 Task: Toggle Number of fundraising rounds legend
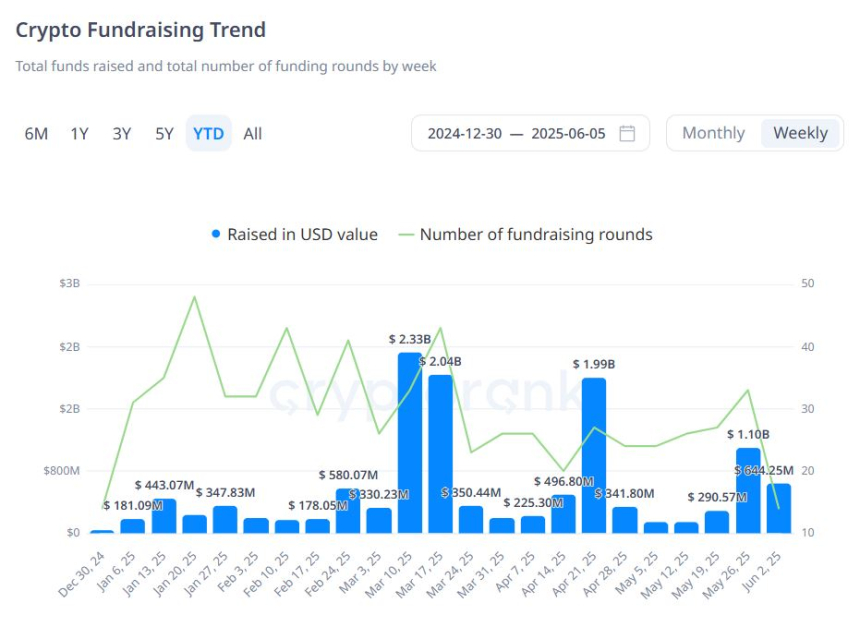[x=535, y=235]
